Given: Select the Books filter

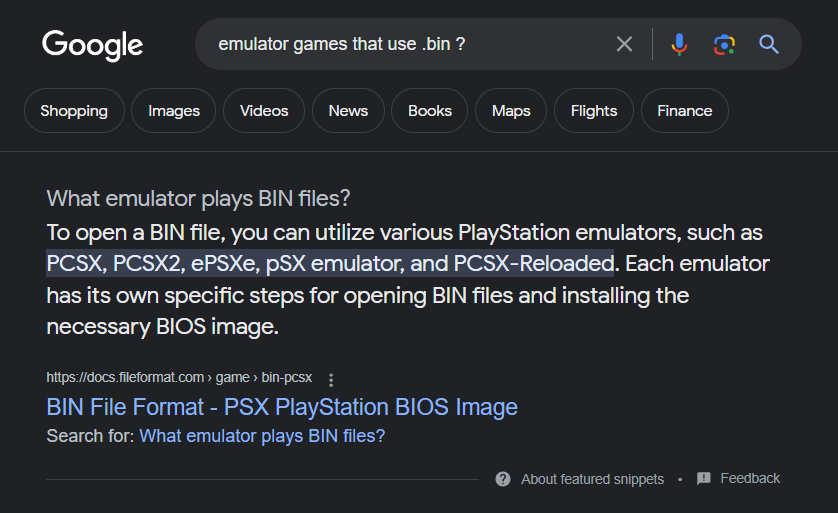Looking at the screenshot, I should point(430,111).
